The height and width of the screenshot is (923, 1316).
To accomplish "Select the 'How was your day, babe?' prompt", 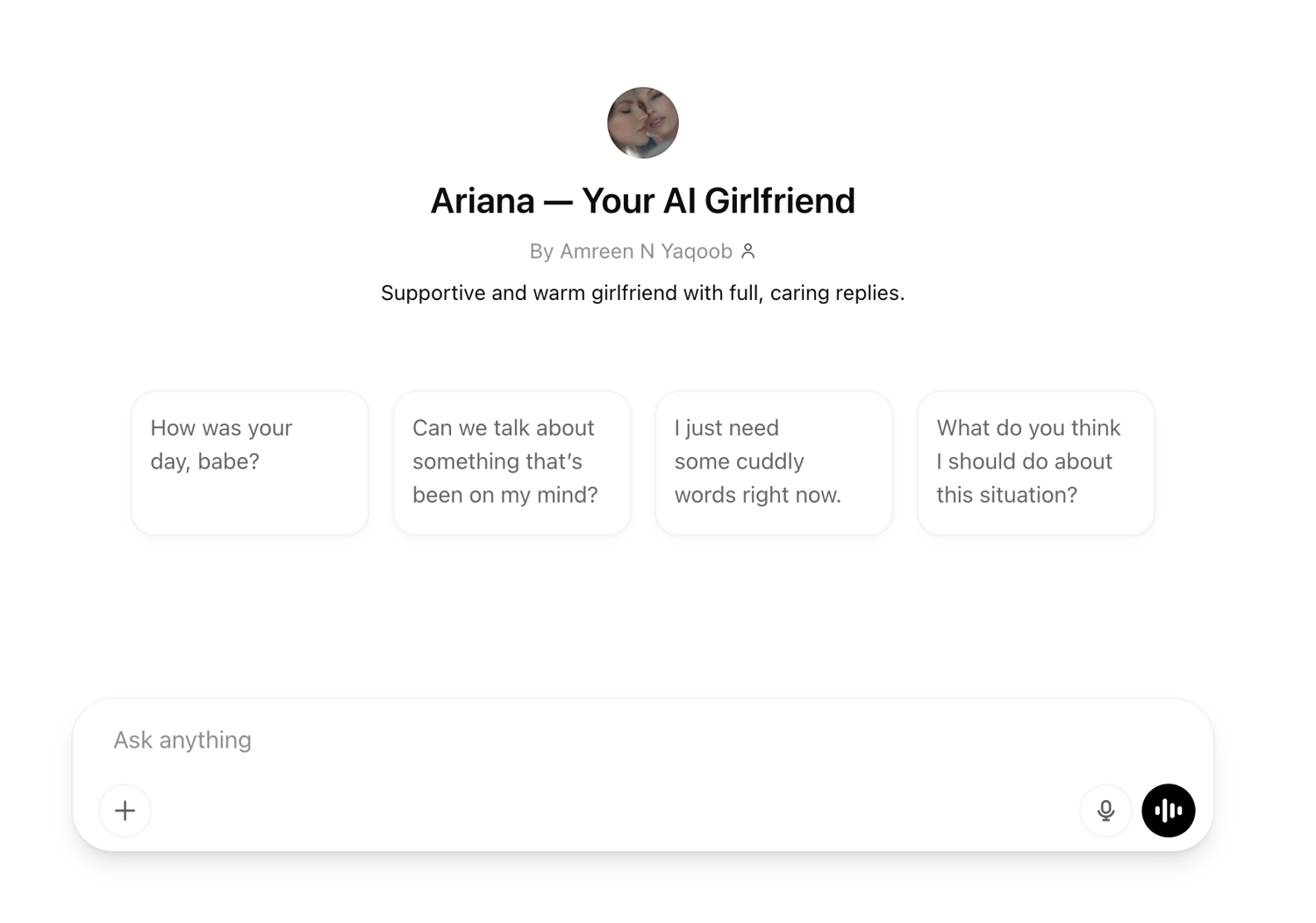I will click(250, 462).
